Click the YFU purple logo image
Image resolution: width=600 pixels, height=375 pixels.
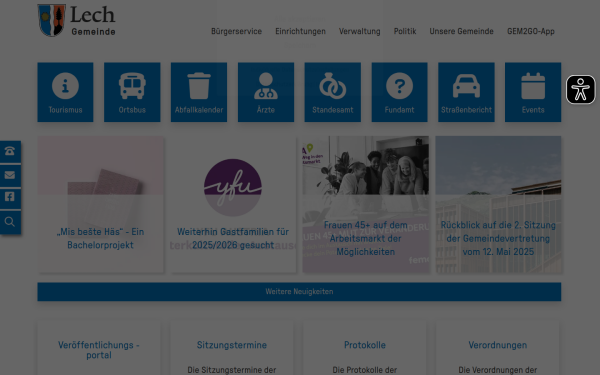tap(233, 188)
